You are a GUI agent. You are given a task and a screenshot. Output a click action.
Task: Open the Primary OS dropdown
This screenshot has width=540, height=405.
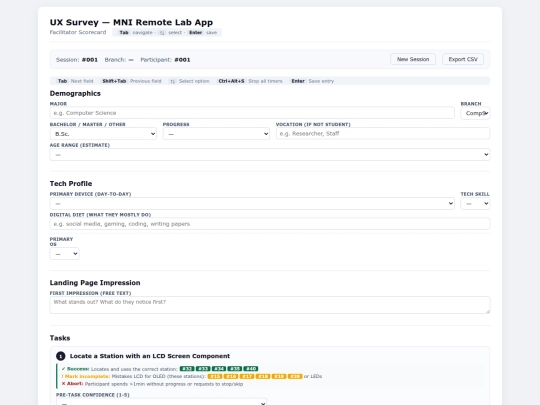[64, 254]
